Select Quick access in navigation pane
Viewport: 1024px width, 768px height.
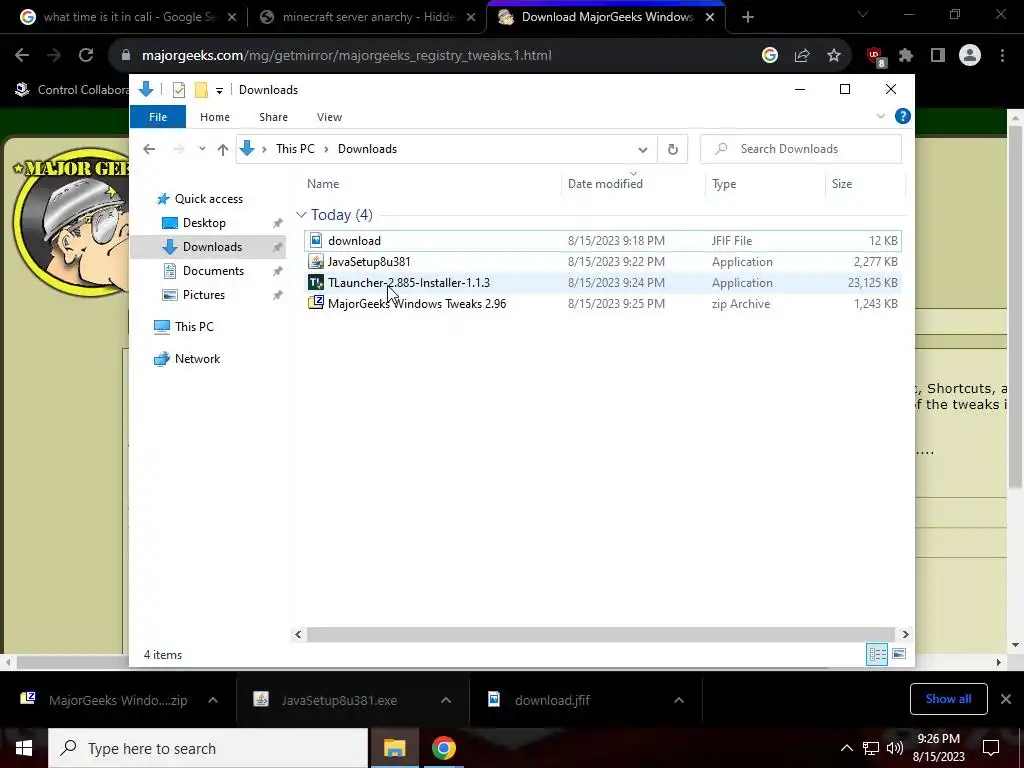tap(208, 199)
